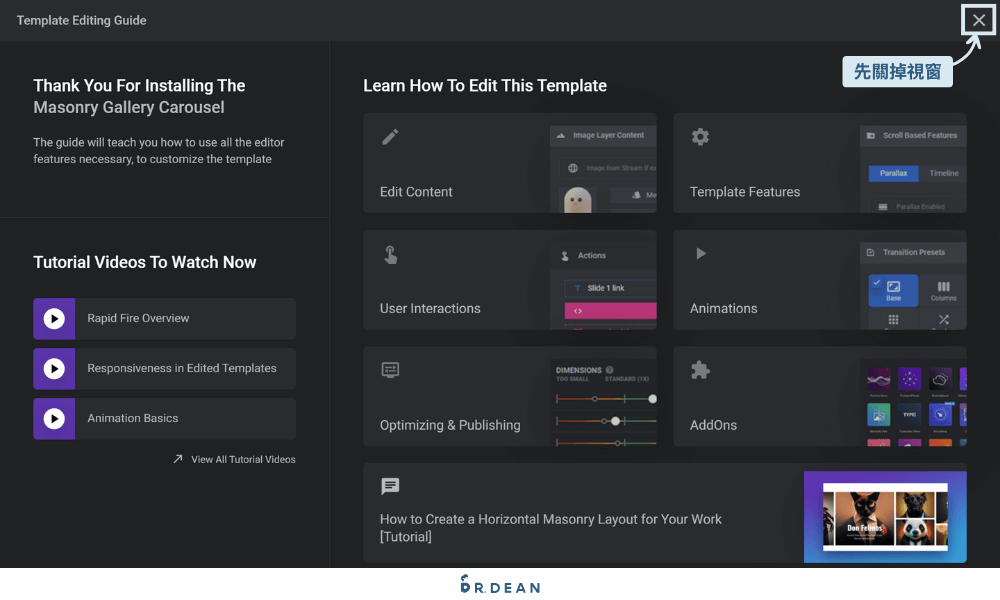Click the play triangle icon on Animations card

pos(700,254)
